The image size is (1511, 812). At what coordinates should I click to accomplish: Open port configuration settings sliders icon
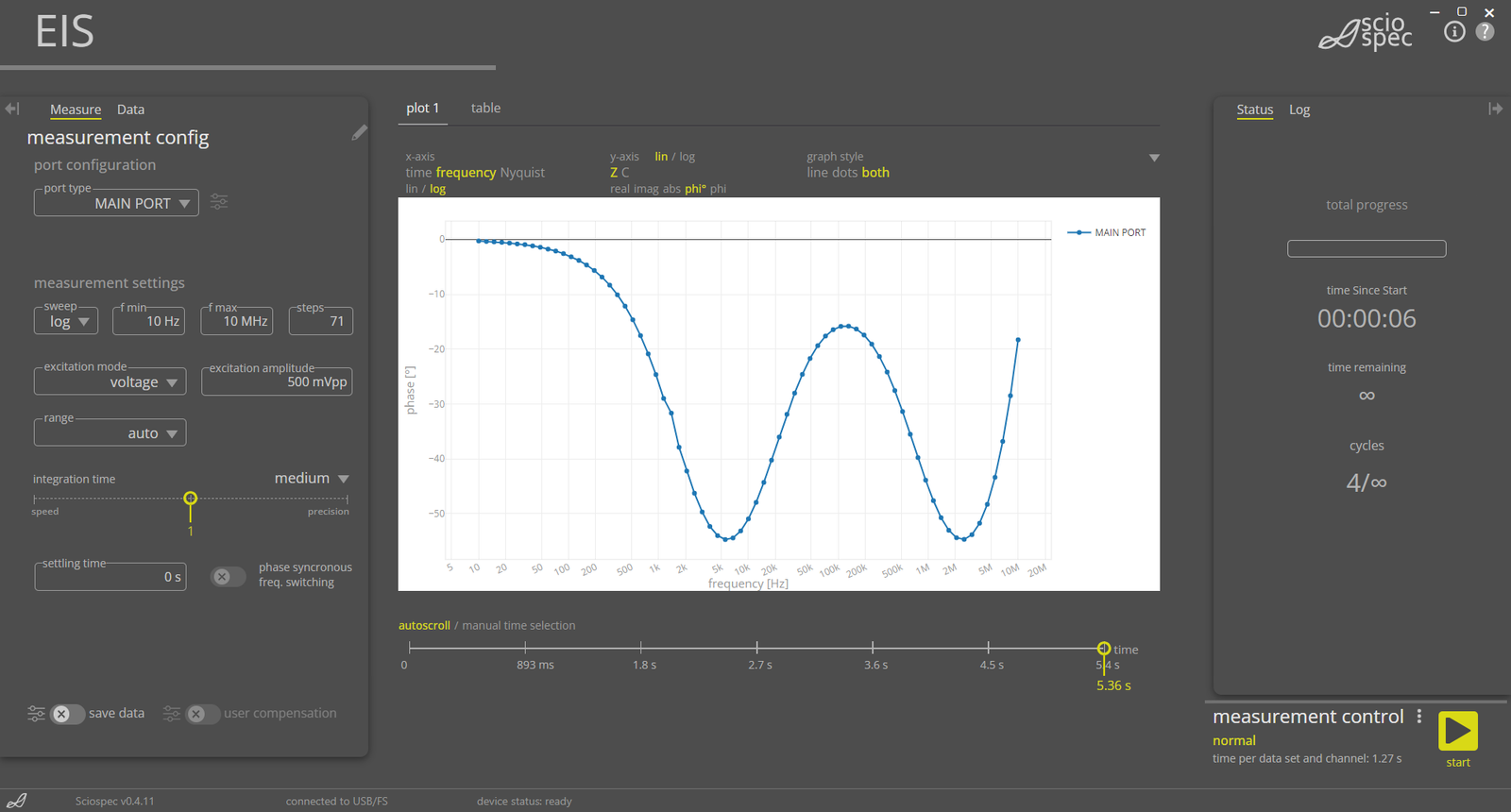pyautogui.click(x=219, y=202)
